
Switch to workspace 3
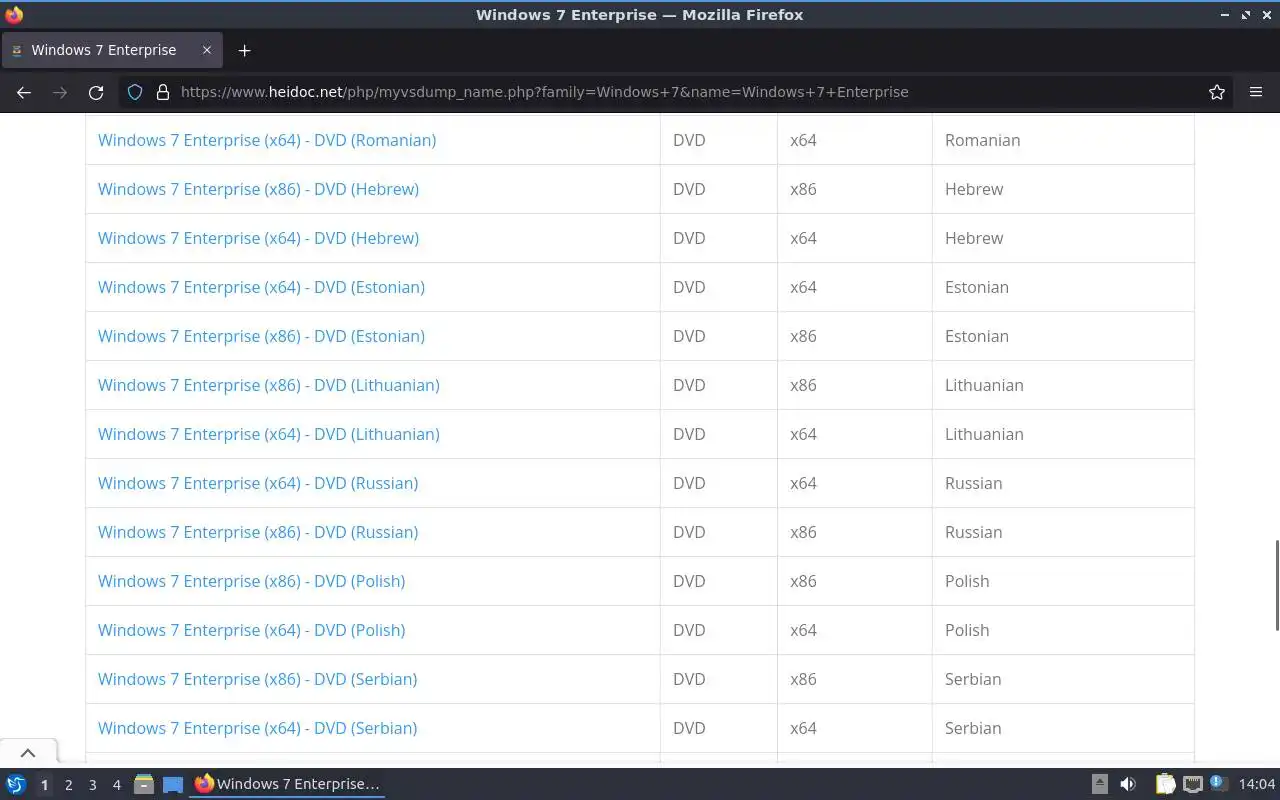click(92, 785)
